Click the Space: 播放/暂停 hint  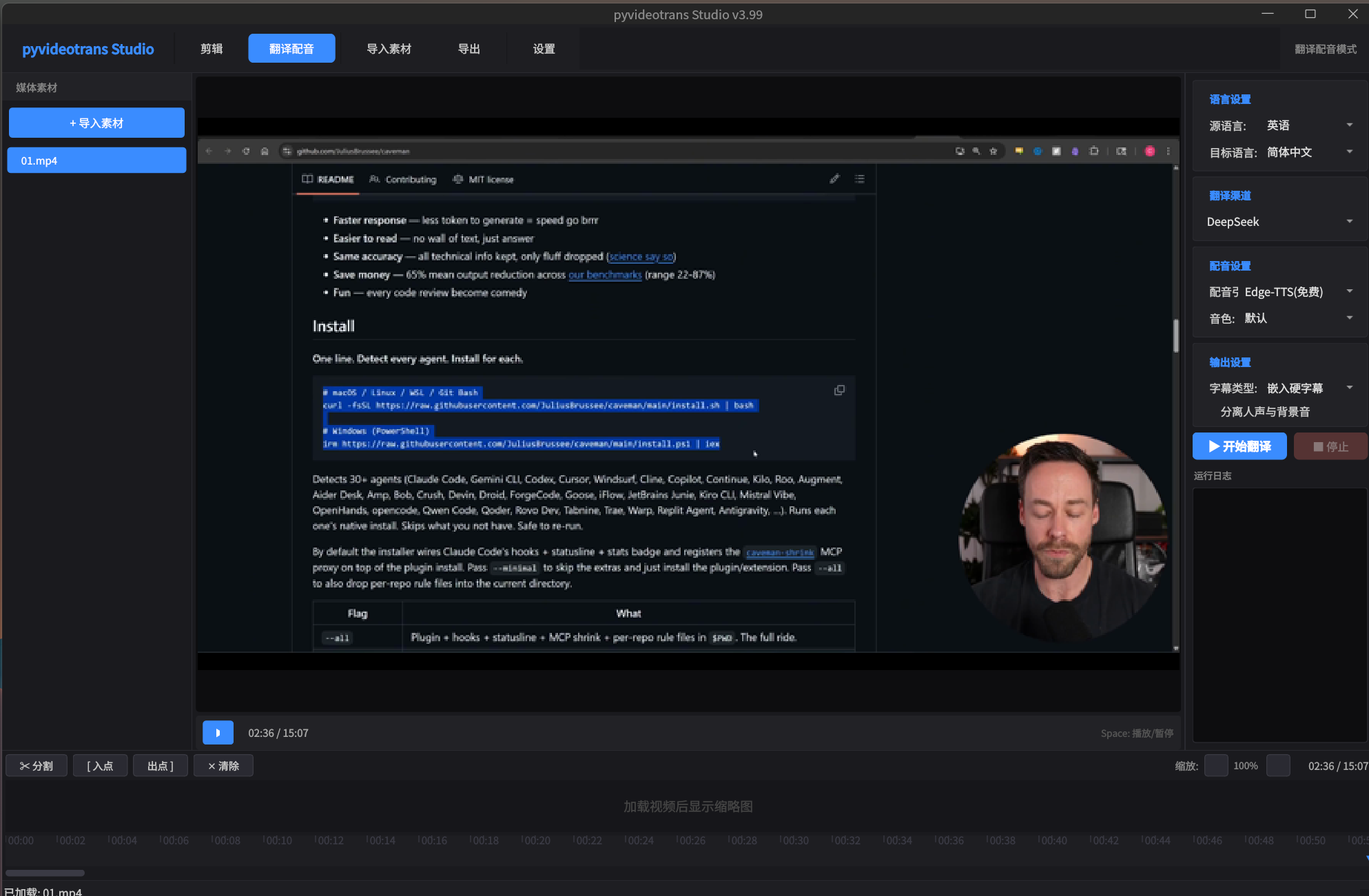(1137, 733)
